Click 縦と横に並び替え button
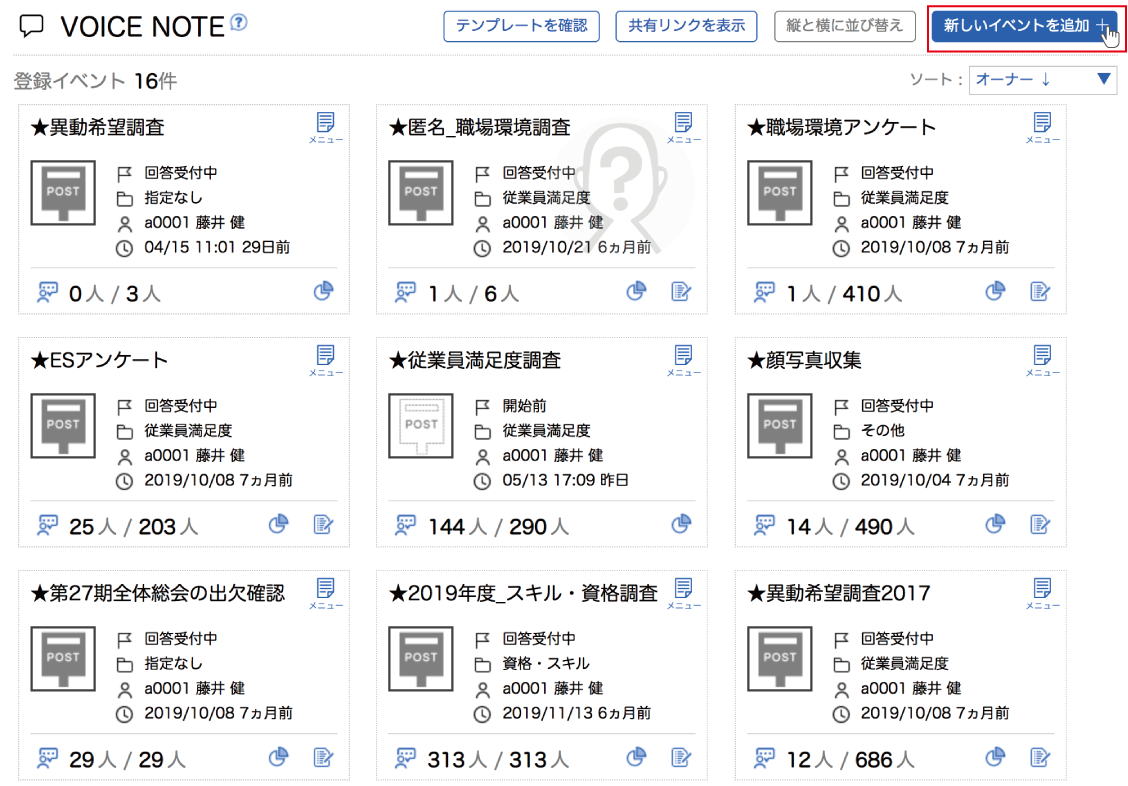 pyautogui.click(x=844, y=26)
